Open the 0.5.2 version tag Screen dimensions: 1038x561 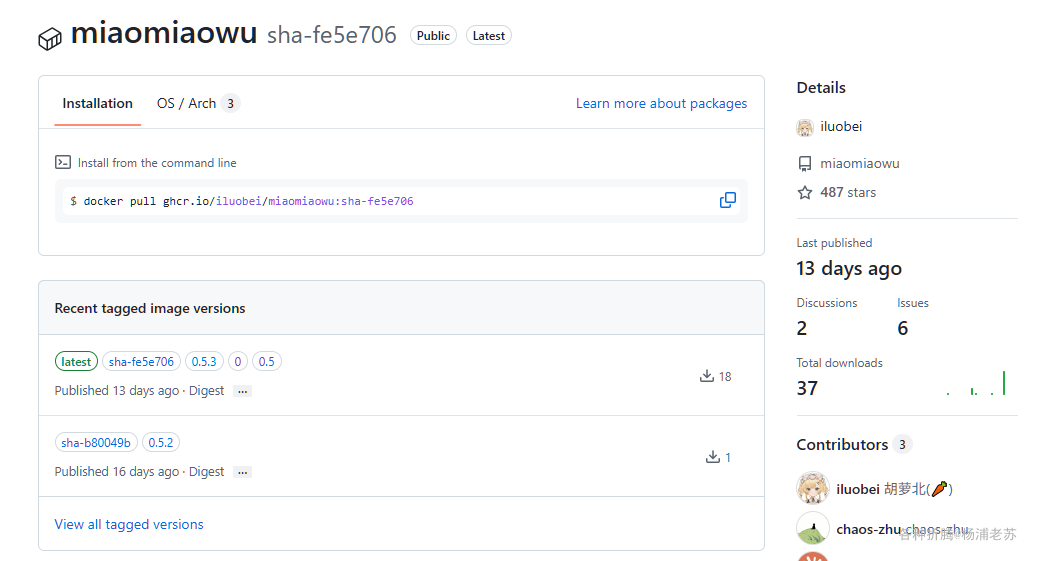161,442
